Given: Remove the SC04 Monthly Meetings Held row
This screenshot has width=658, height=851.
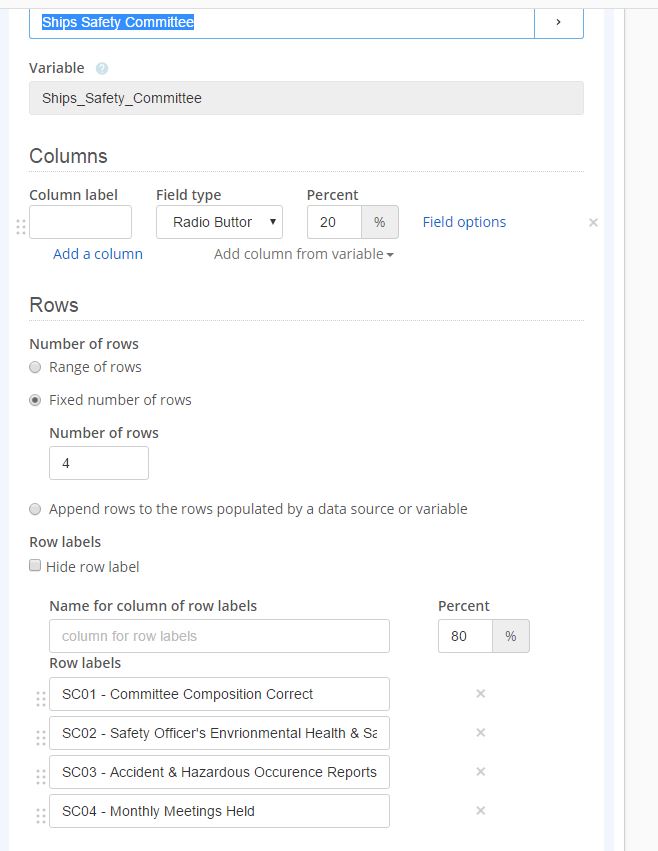Looking at the screenshot, I should pos(480,811).
